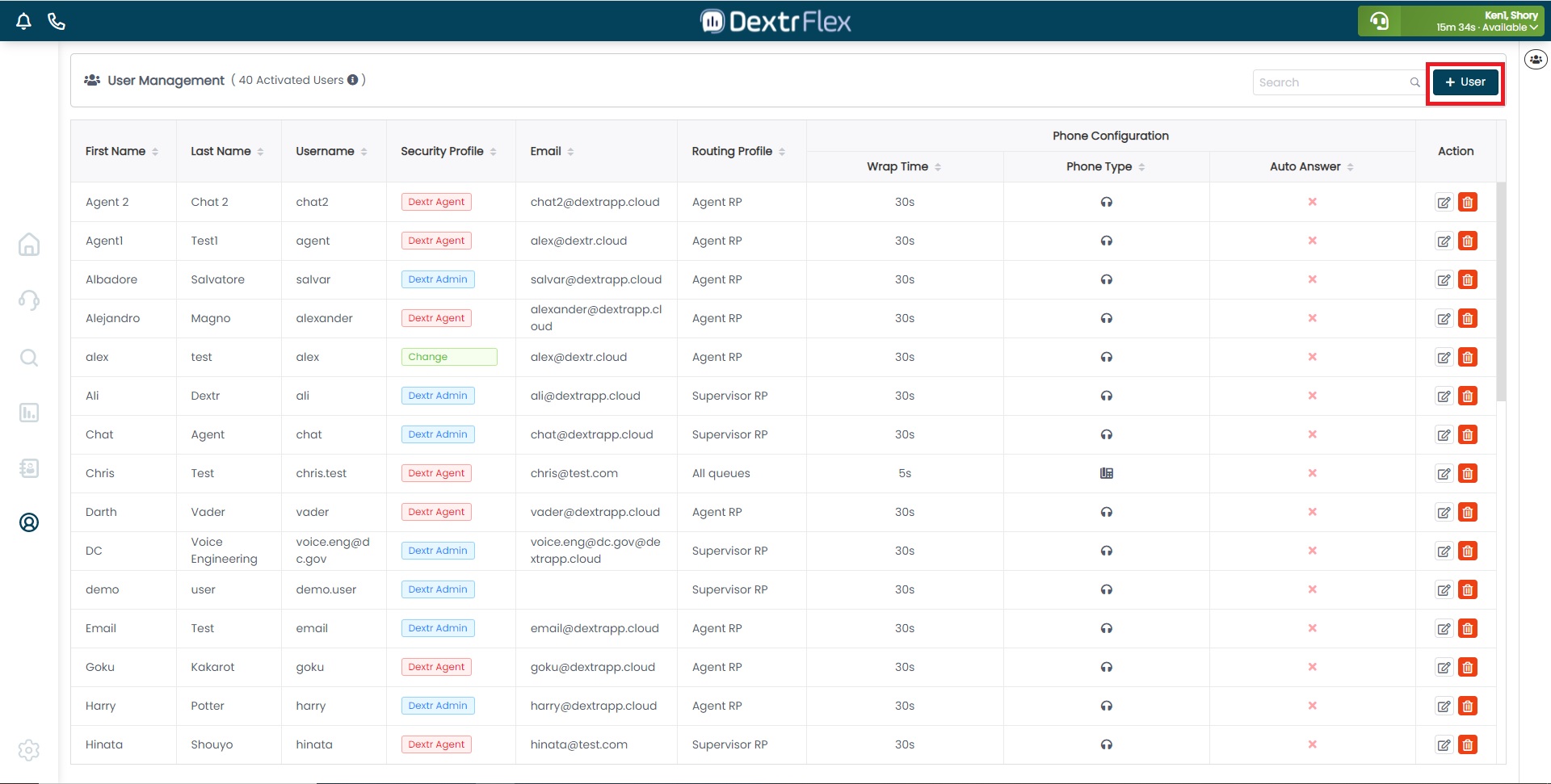Sort by Auto Answer column
The height and width of the screenshot is (784, 1551).
[x=1350, y=167]
